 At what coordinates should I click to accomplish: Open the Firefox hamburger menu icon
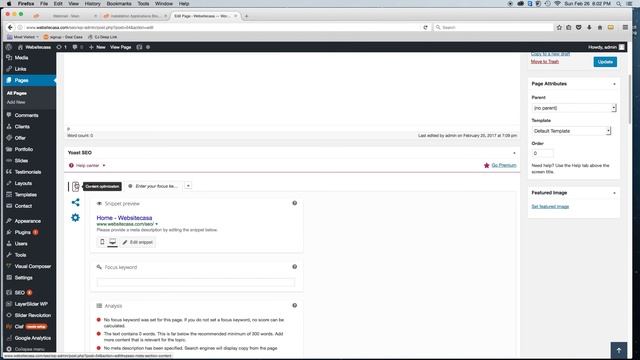point(625,27)
